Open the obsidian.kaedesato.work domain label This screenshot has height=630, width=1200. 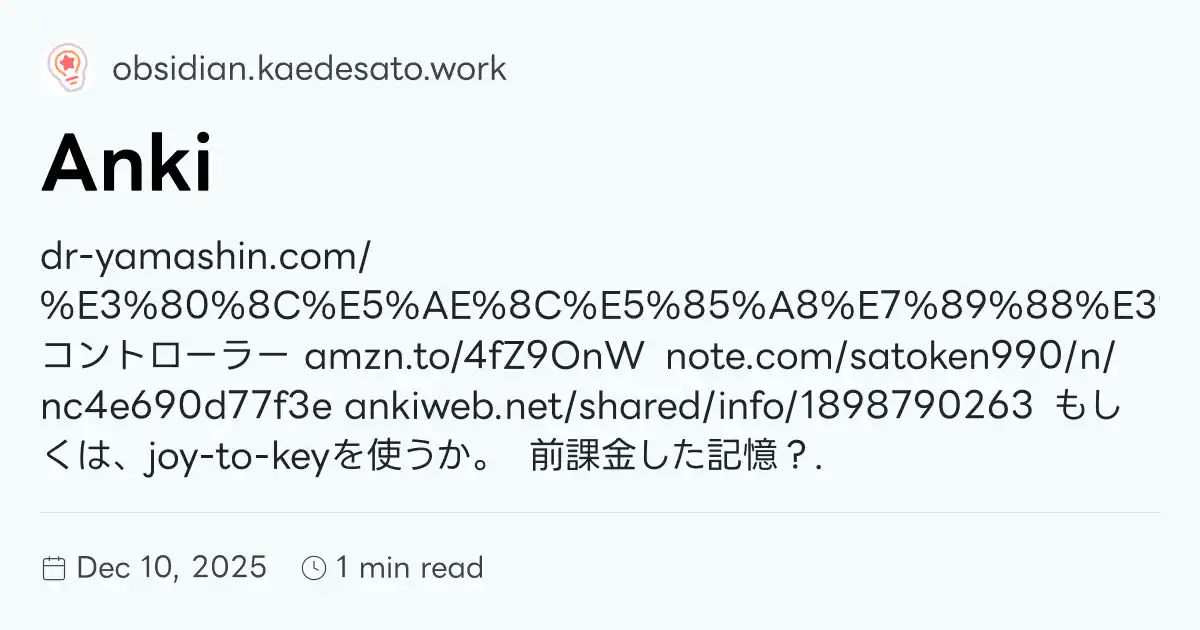click(x=309, y=69)
